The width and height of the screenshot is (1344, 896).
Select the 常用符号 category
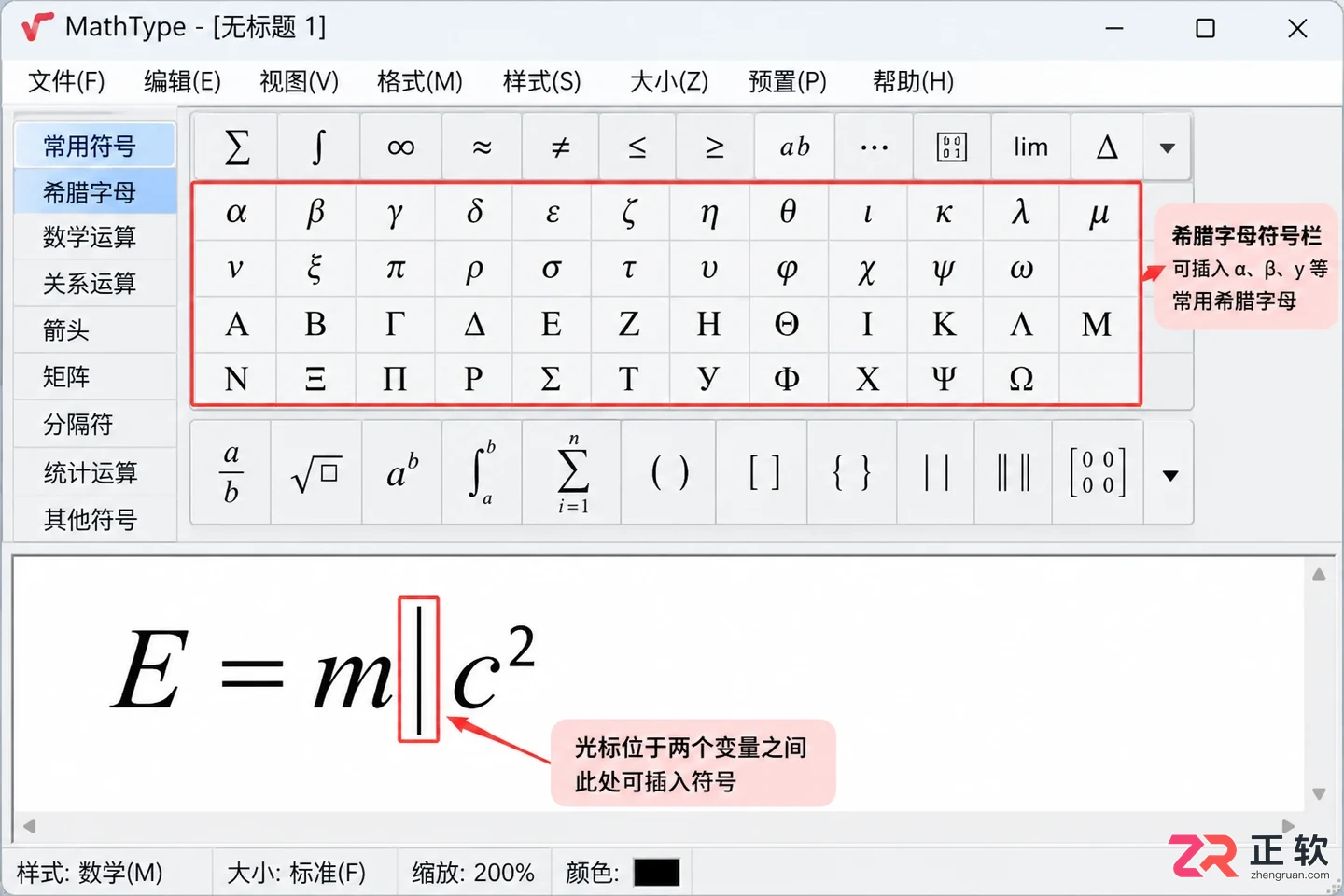tap(95, 146)
